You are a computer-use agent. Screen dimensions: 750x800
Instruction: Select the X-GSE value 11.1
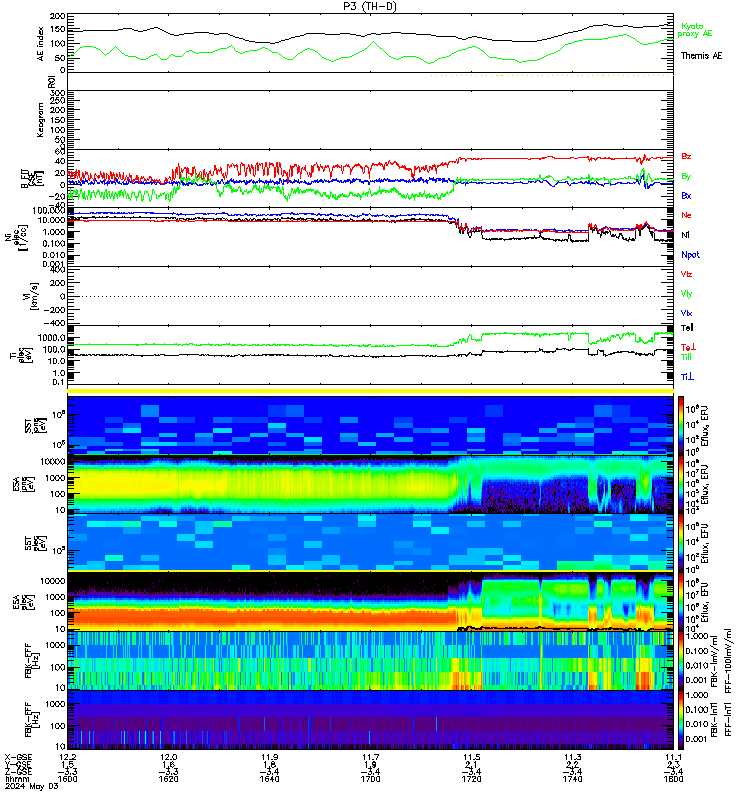tap(673, 757)
